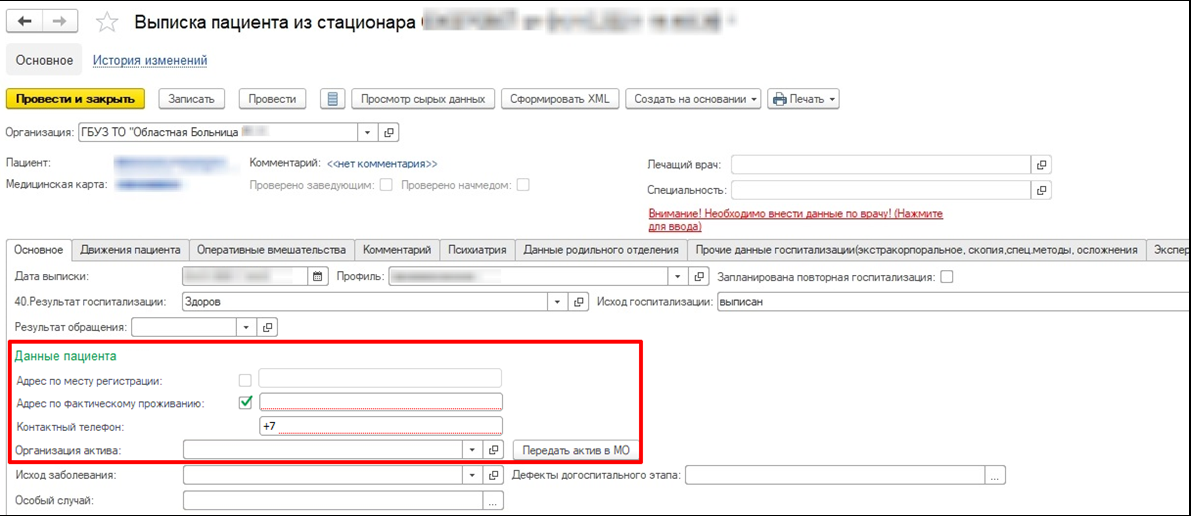The height and width of the screenshot is (516, 1191).
Task: Open Специальность selection form icon
Action: [x=1041, y=190]
